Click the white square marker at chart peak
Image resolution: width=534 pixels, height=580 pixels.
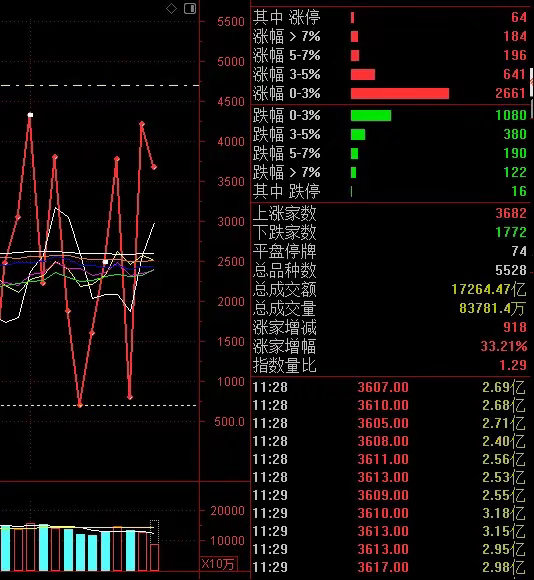point(30,115)
